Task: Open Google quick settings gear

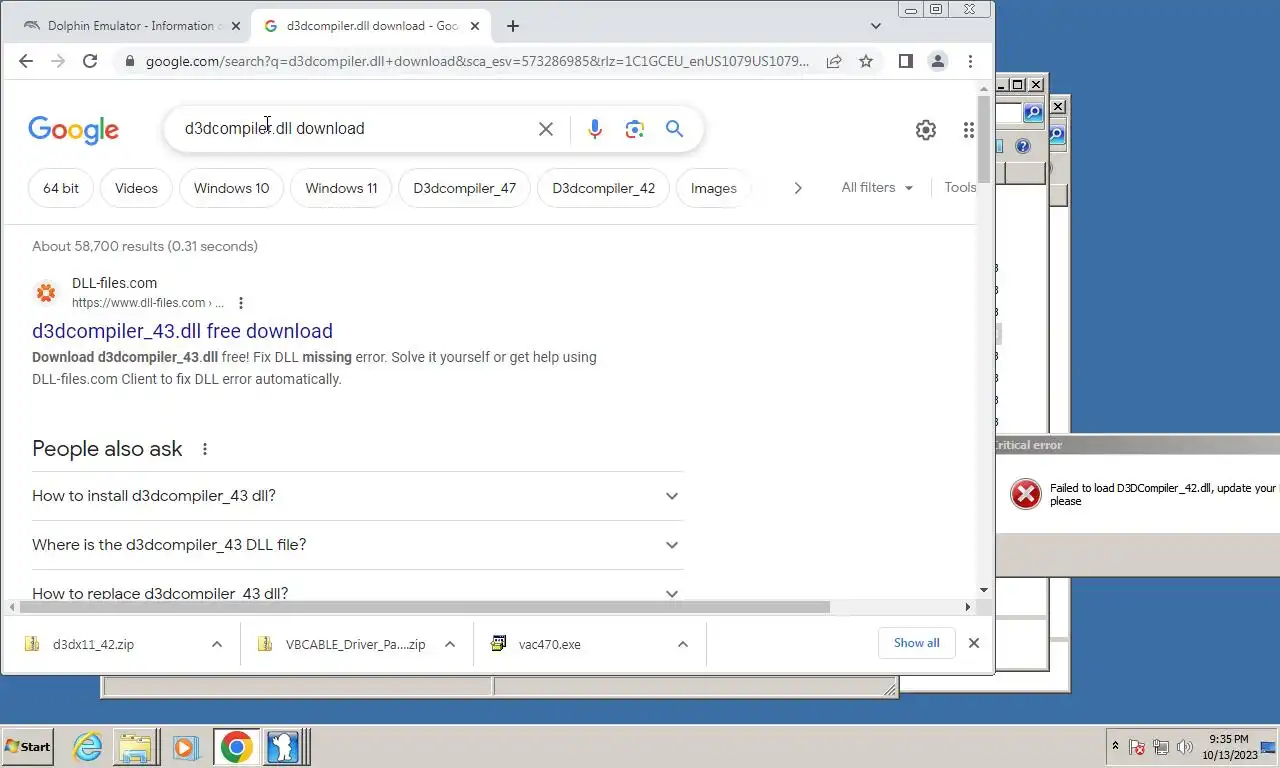Action: pyautogui.click(x=926, y=129)
